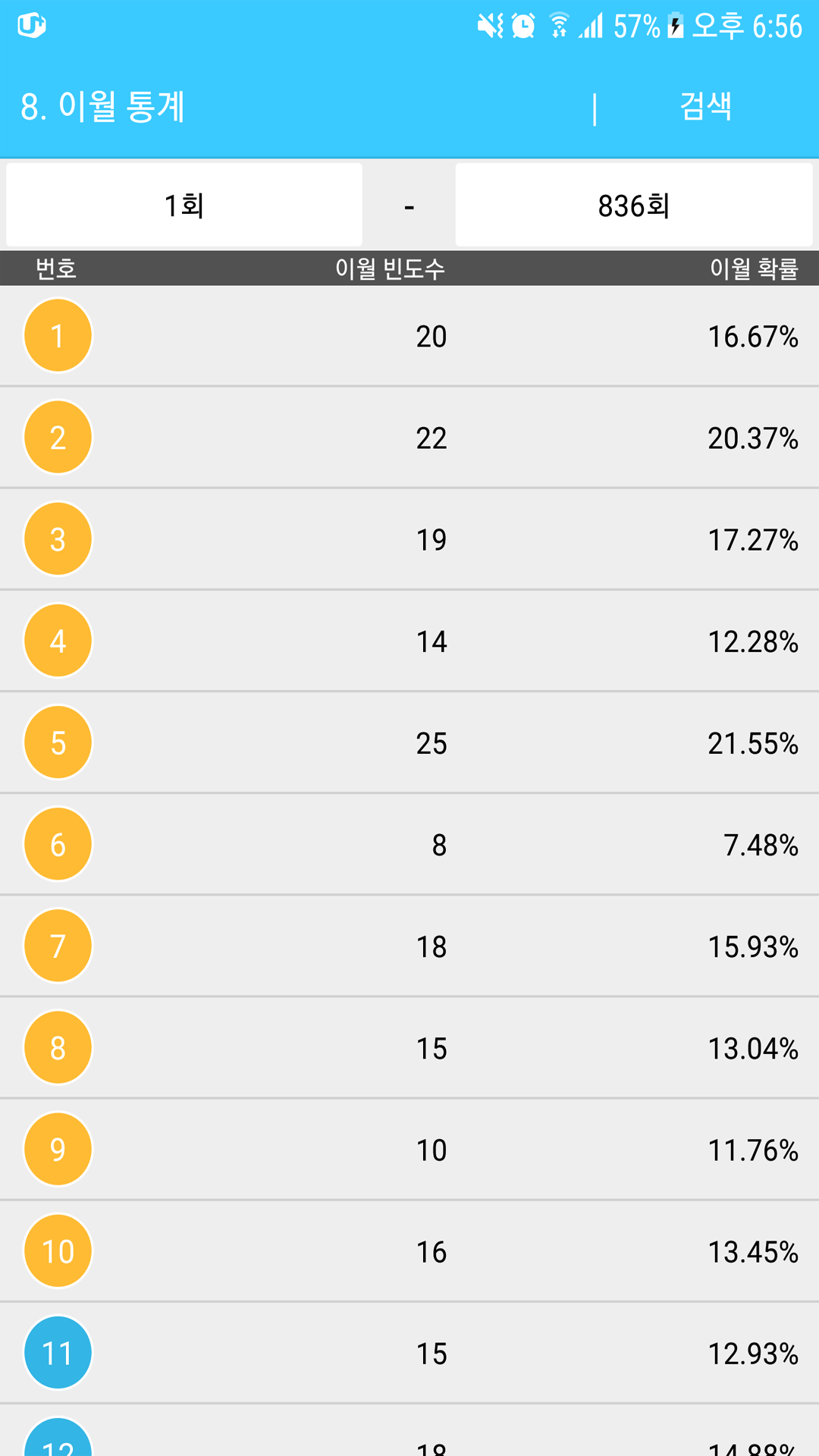Tap the blue number 11 ball icon
This screenshot has height=1456, width=819.
pyautogui.click(x=58, y=1353)
